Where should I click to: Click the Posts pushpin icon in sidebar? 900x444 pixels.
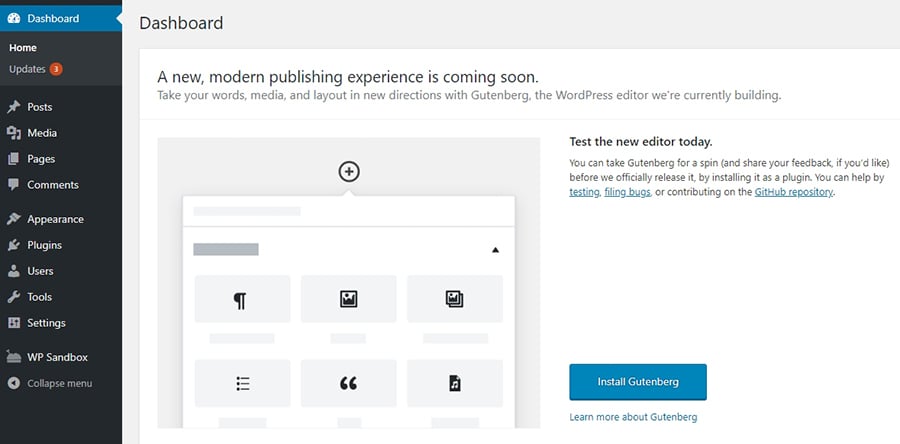pyautogui.click(x=13, y=107)
